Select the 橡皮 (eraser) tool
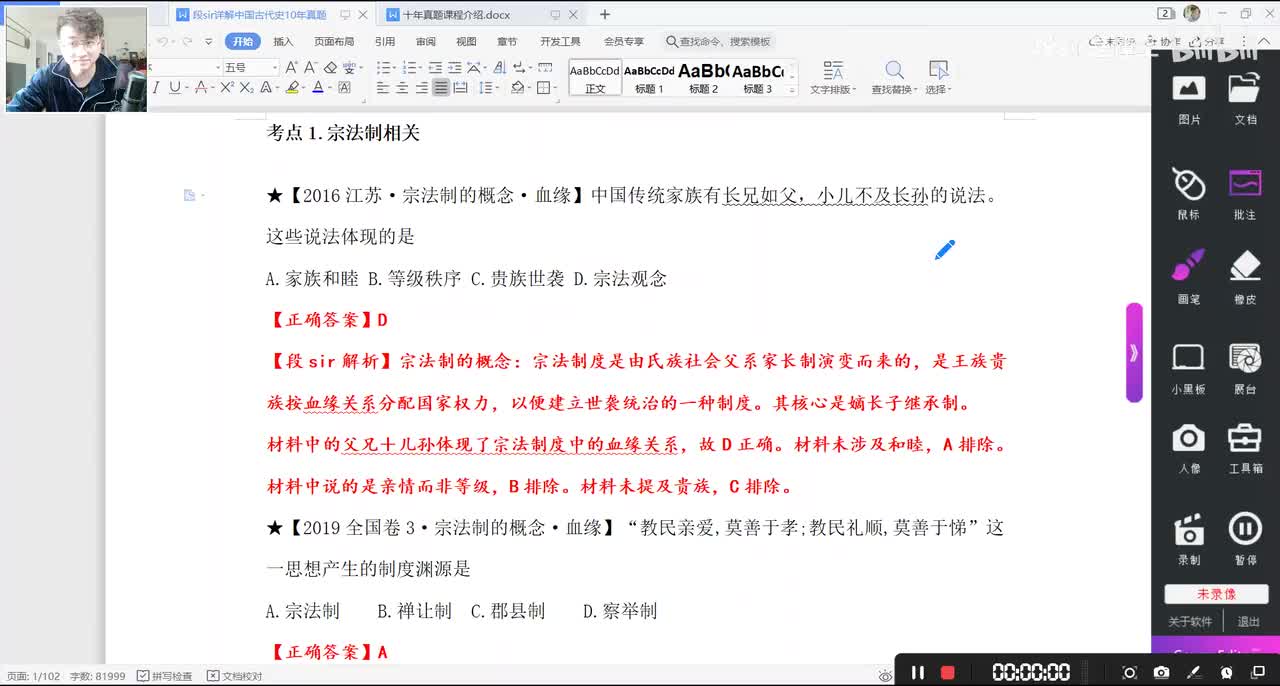This screenshot has height=686, width=1280. point(1245,278)
